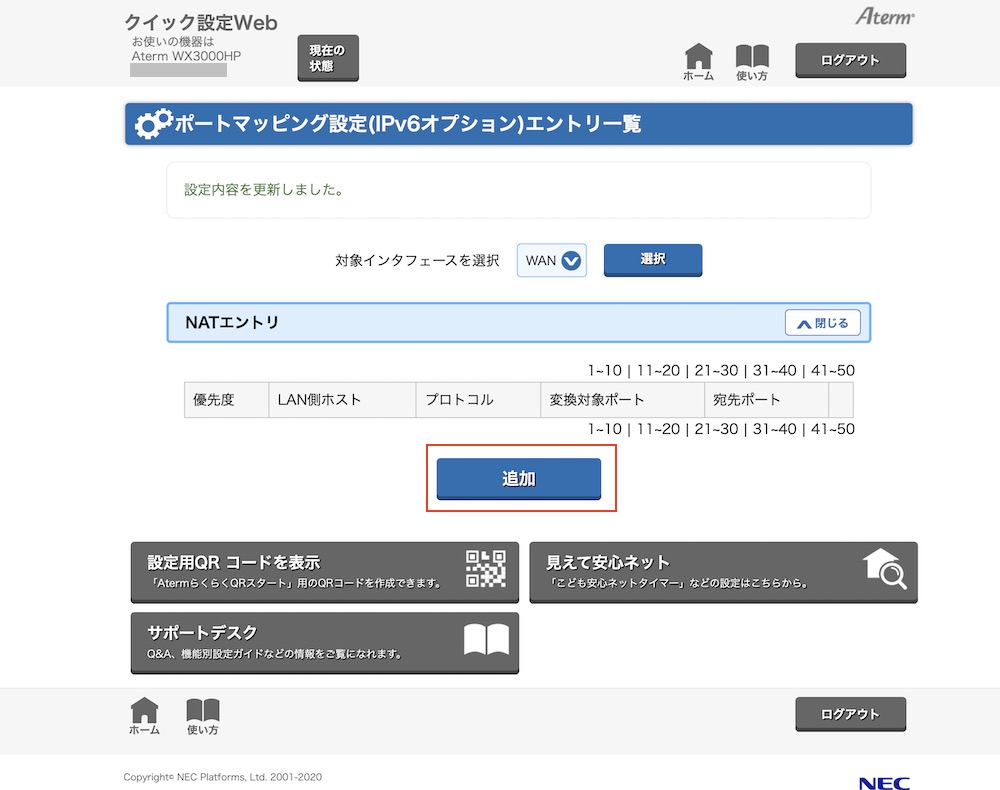1000x790 pixels.
Task: Click the NEC logo at the bottom right
Action: 883,783
